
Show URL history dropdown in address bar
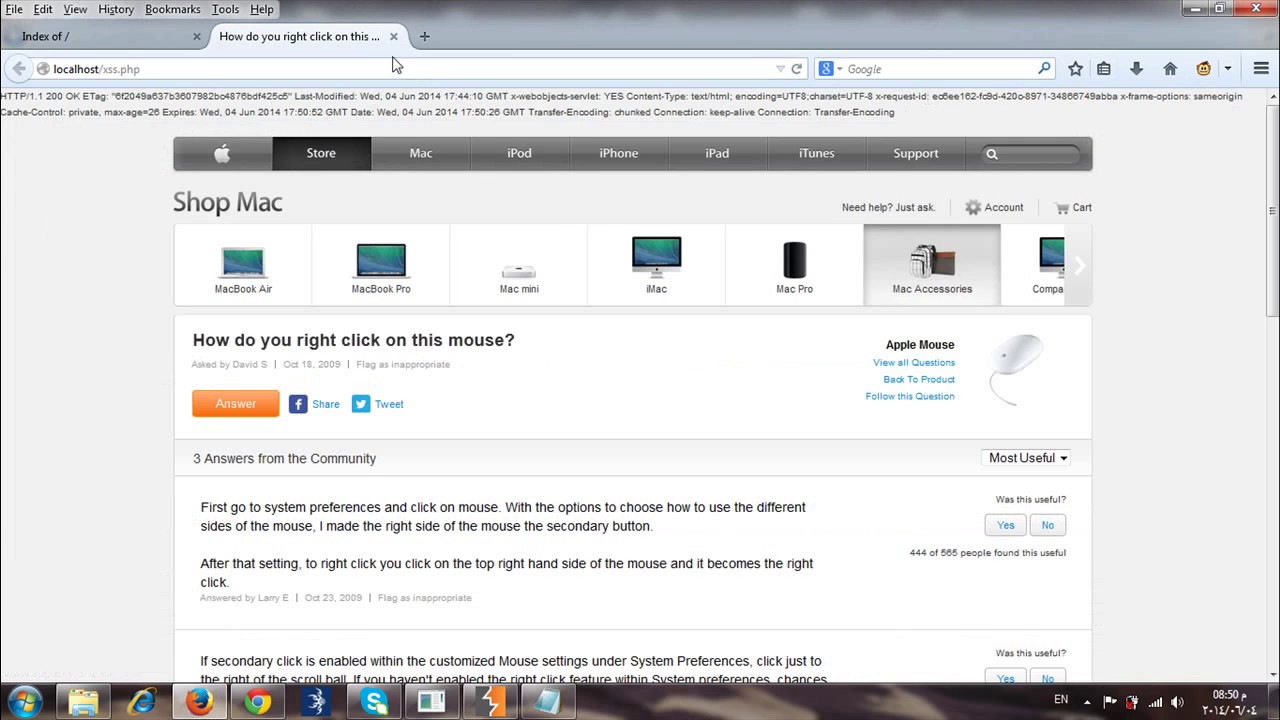(780, 69)
